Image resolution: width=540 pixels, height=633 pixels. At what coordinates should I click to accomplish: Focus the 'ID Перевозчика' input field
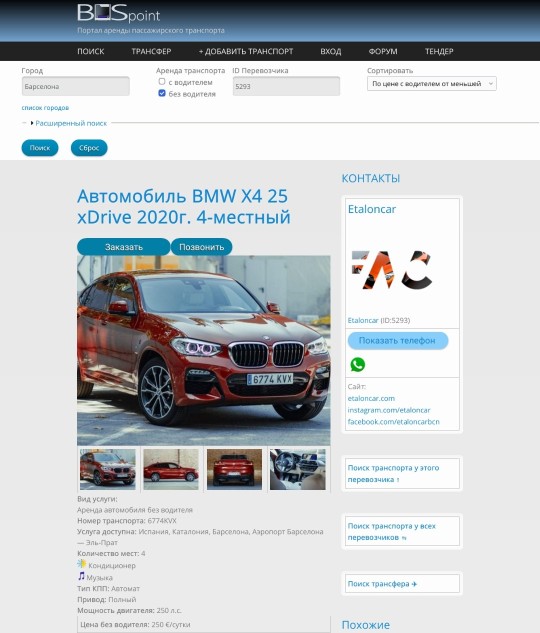pos(287,86)
